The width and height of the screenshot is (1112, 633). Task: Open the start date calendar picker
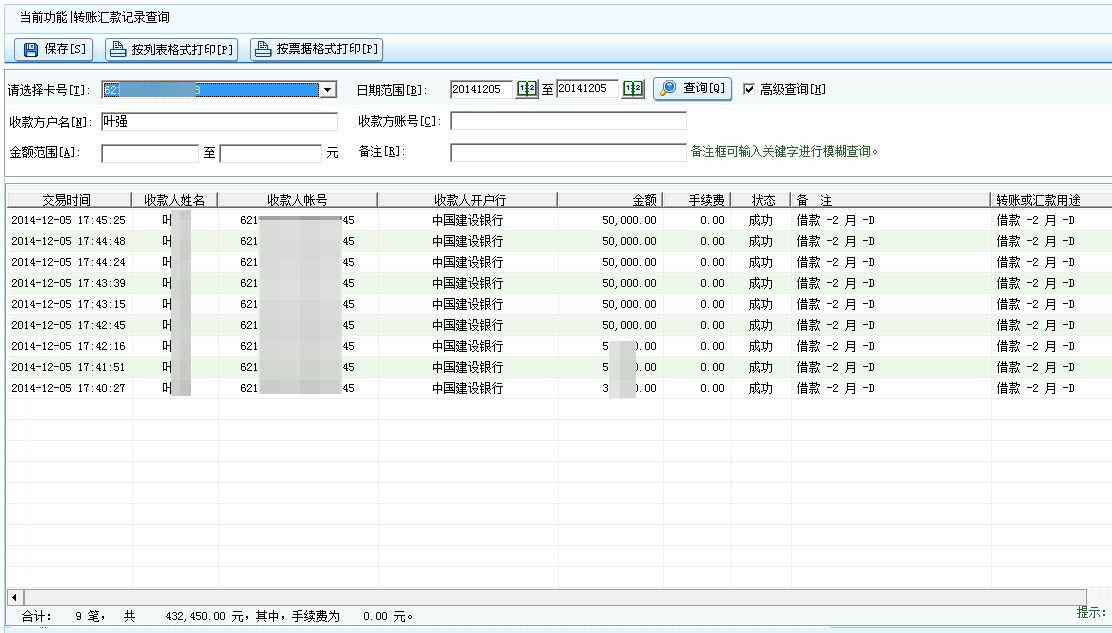[526, 90]
